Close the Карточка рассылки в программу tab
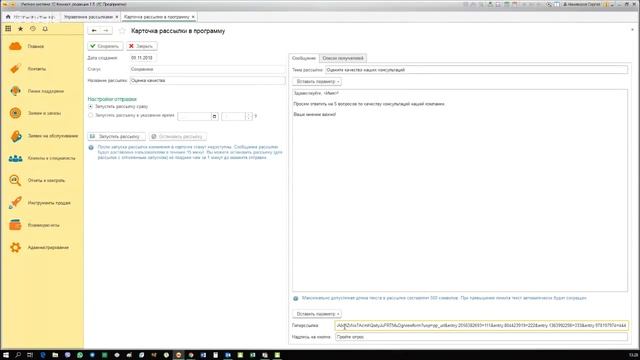Screen dimensions: 640x360 point(193,17)
